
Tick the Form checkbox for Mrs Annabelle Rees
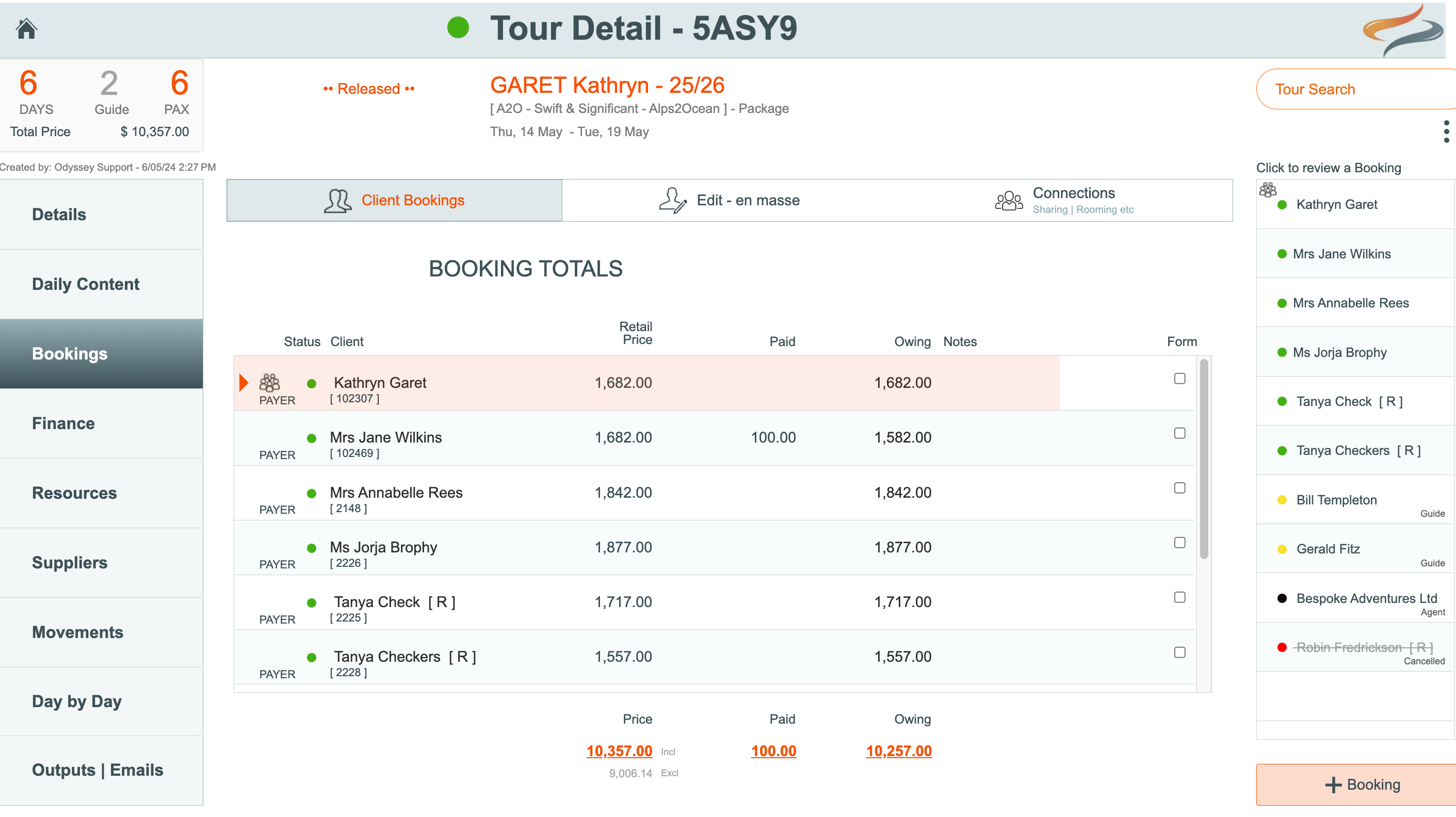[x=1179, y=487]
